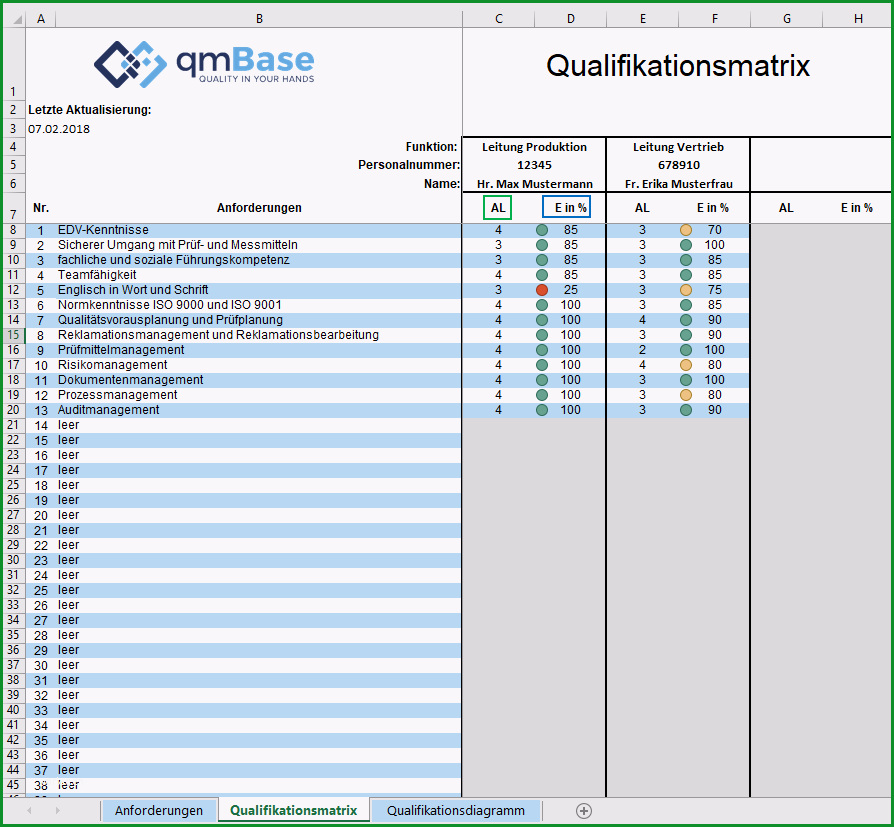Select column D header

[x=571, y=19]
